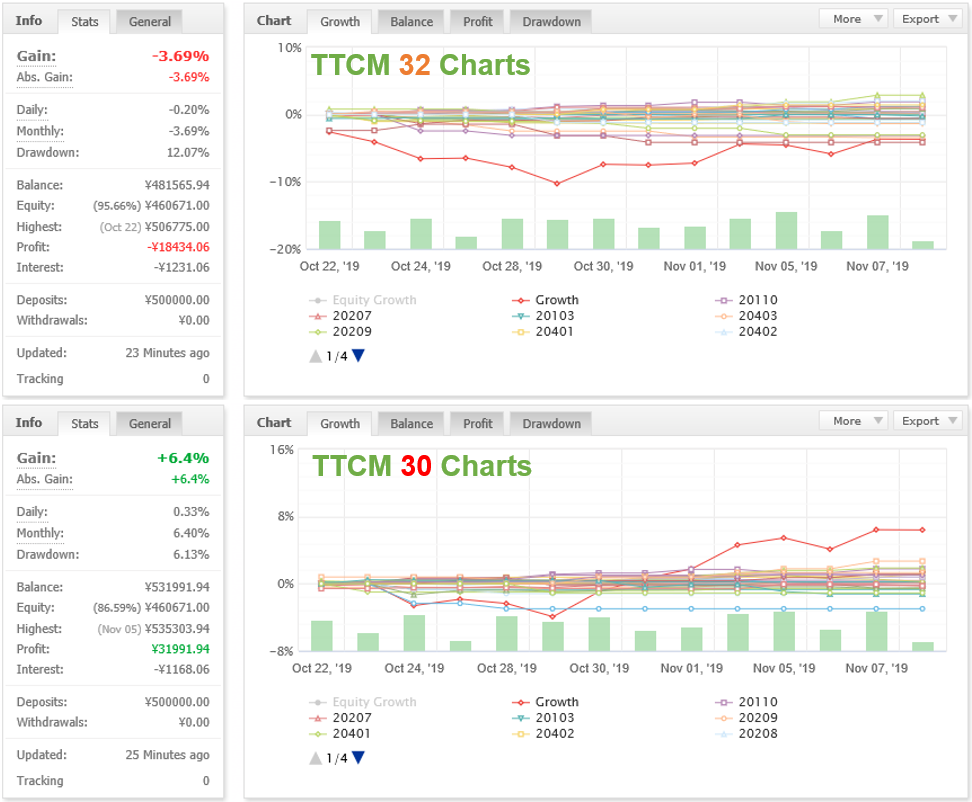Toggle 20103 series in top chart legend

(x=543, y=315)
